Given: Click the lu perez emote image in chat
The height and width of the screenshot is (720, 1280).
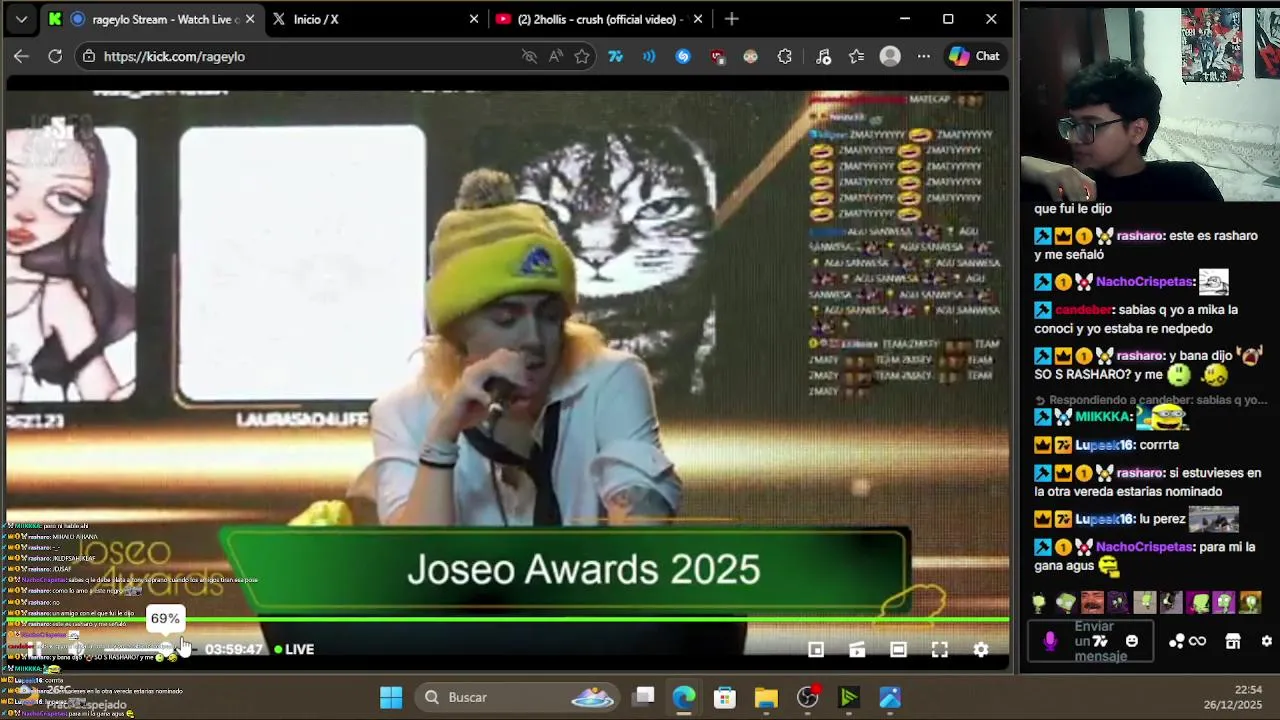Looking at the screenshot, I should [x=1213, y=519].
